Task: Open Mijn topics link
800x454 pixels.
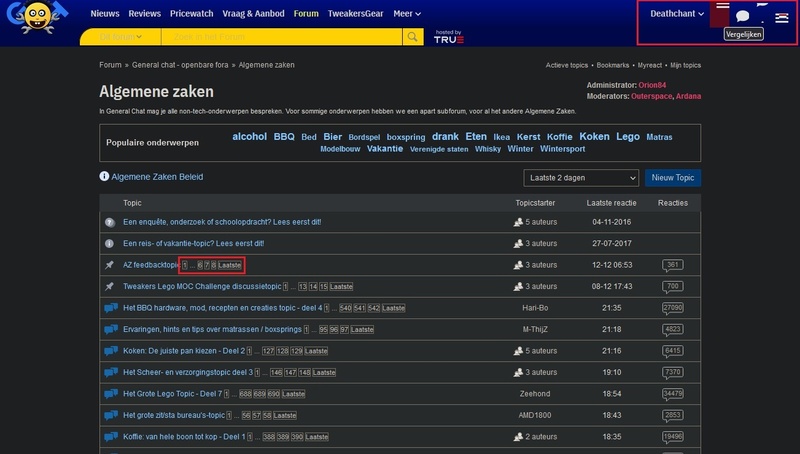Action: click(x=685, y=65)
